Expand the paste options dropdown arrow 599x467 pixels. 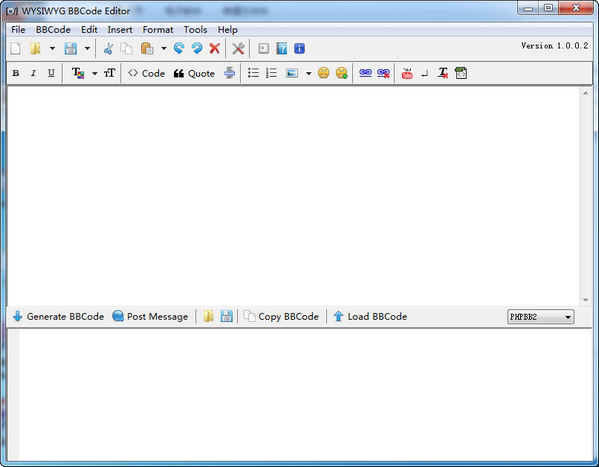tap(164, 49)
